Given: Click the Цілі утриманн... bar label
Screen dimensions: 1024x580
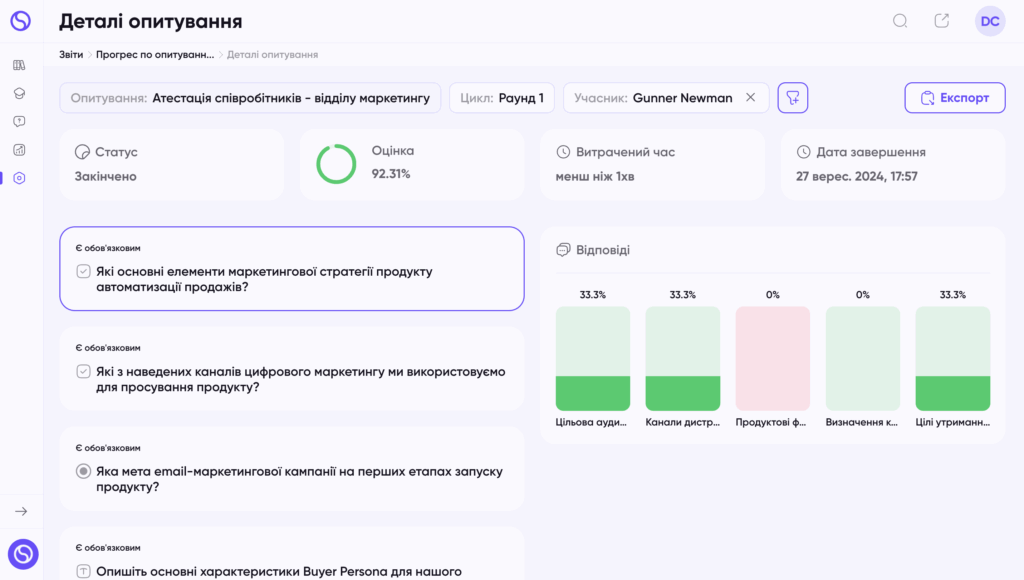Looking at the screenshot, I should point(953,423).
